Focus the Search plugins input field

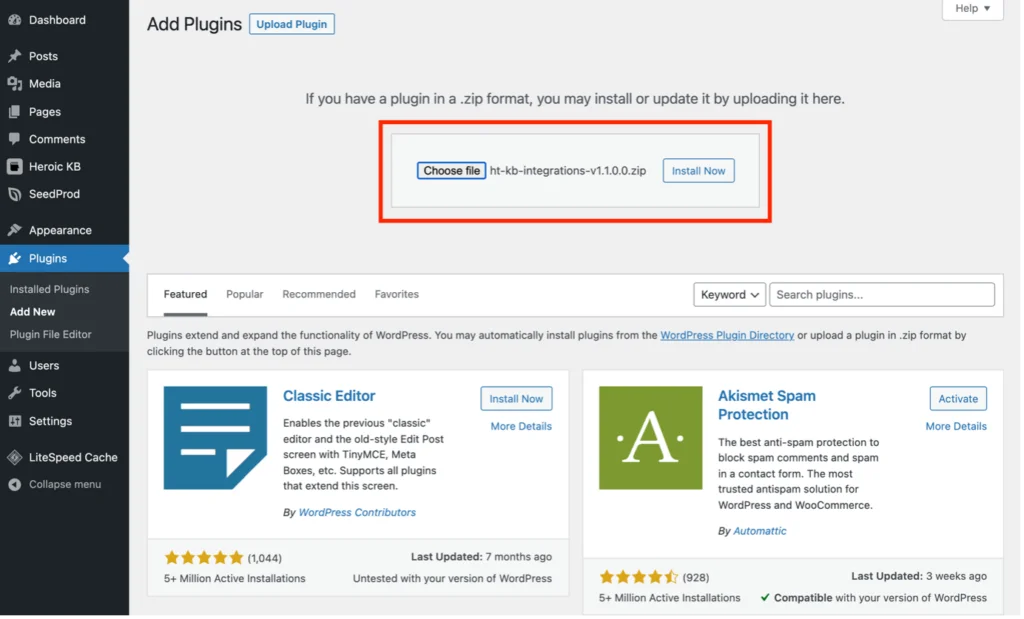tap(882, 295)
